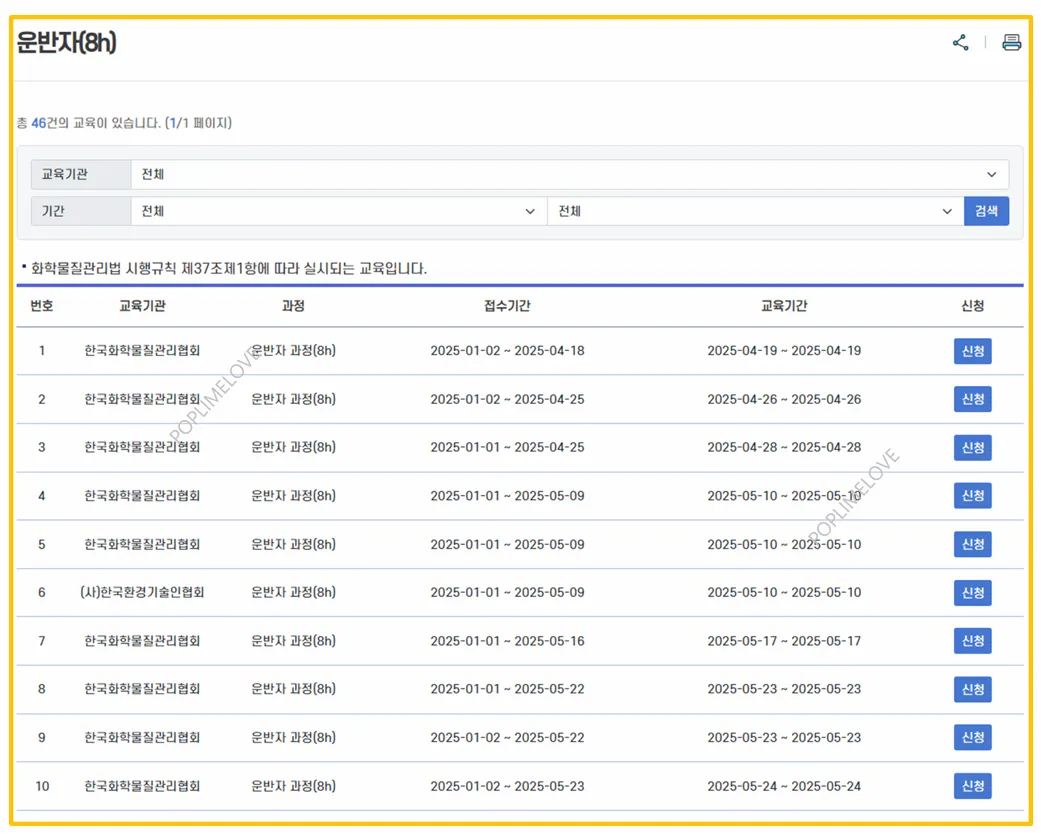Click 신청 for row 1

[973, 351]
